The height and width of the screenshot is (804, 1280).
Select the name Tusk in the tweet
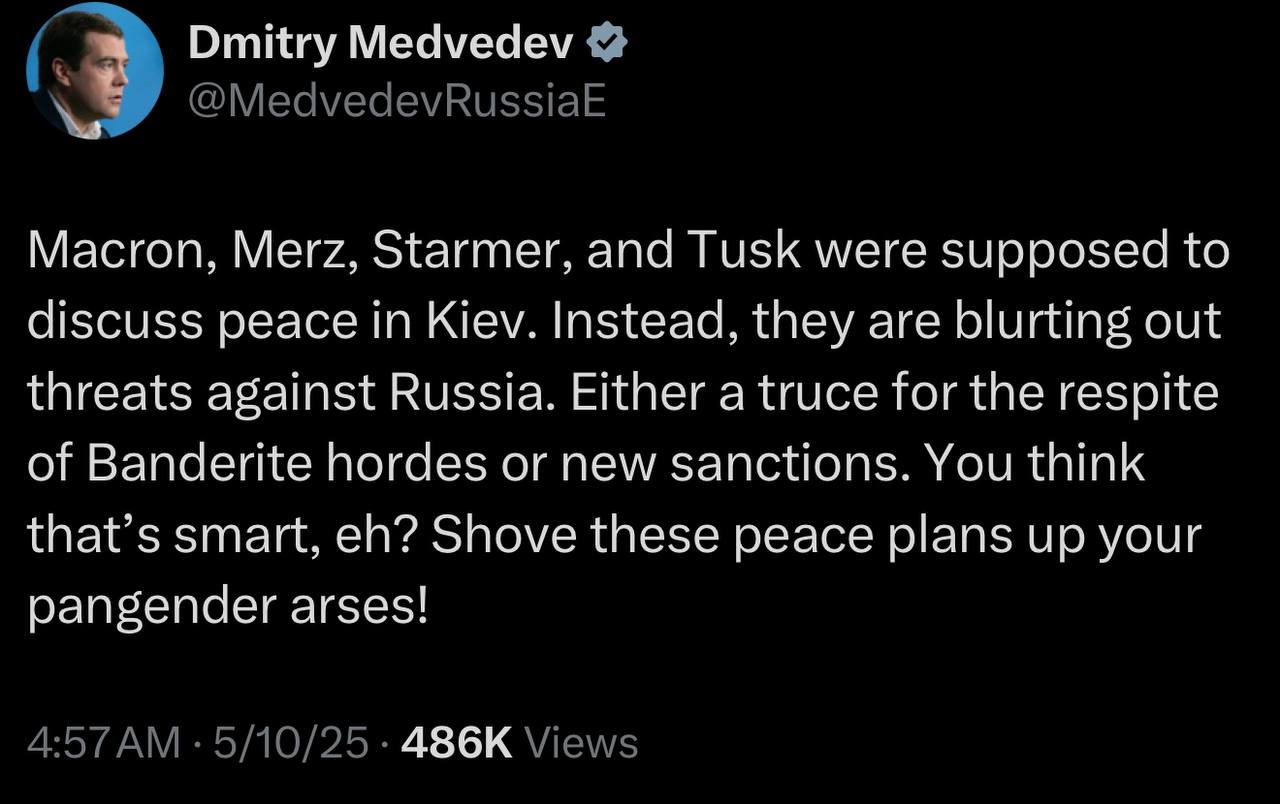[x=731, y=252]
